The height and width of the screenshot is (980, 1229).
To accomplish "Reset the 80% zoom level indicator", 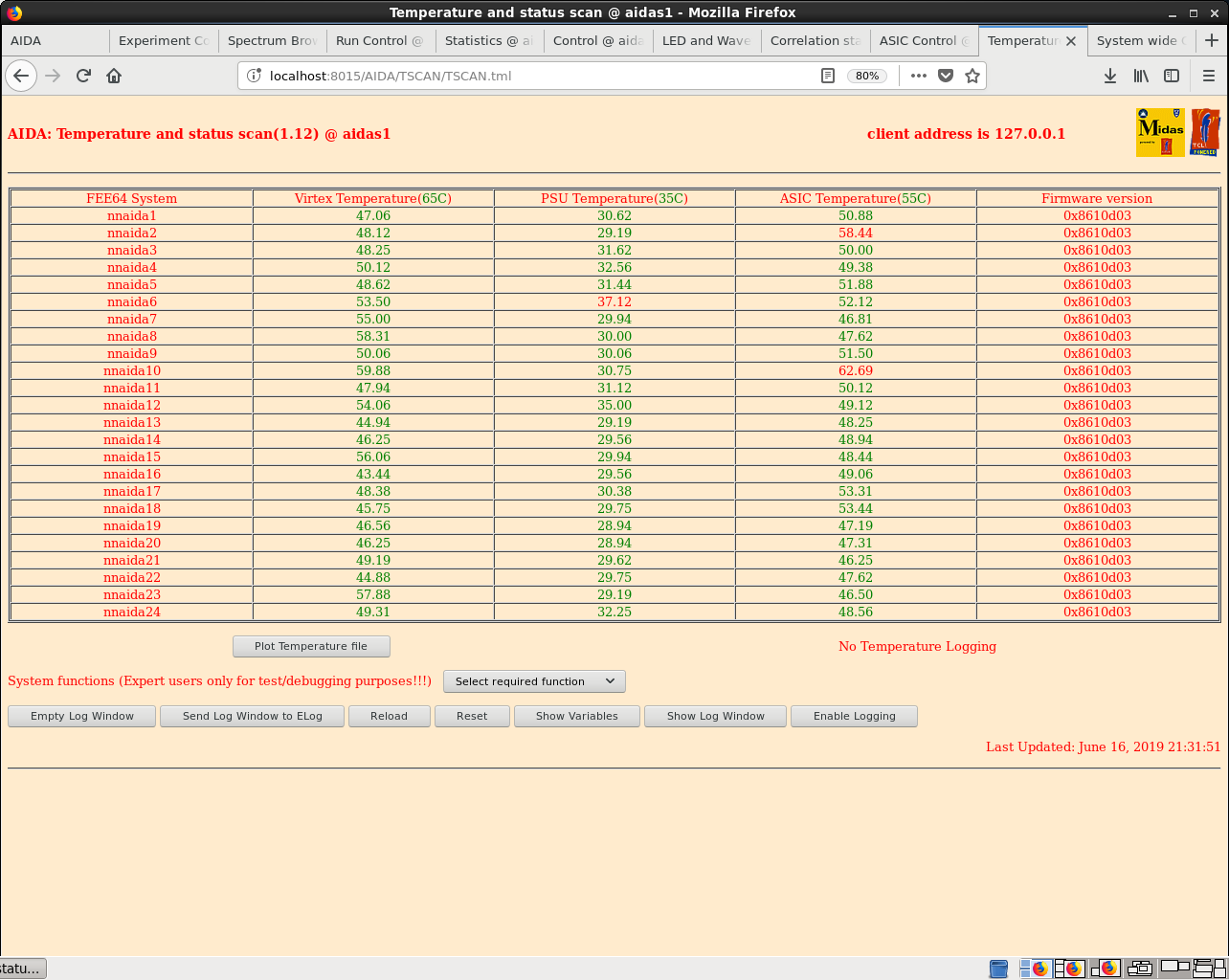I will [867, 76].
